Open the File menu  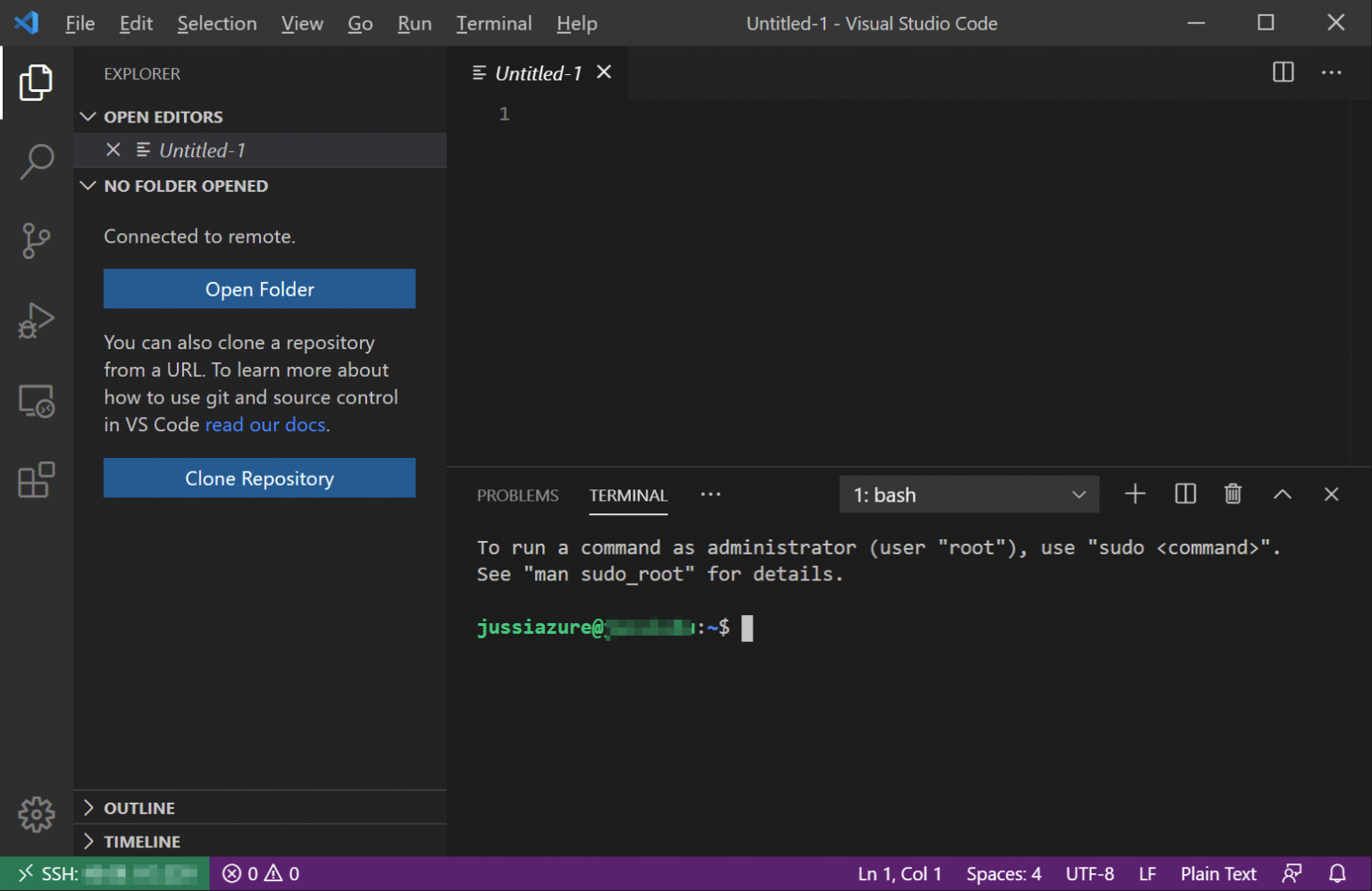tap(79, 23)
